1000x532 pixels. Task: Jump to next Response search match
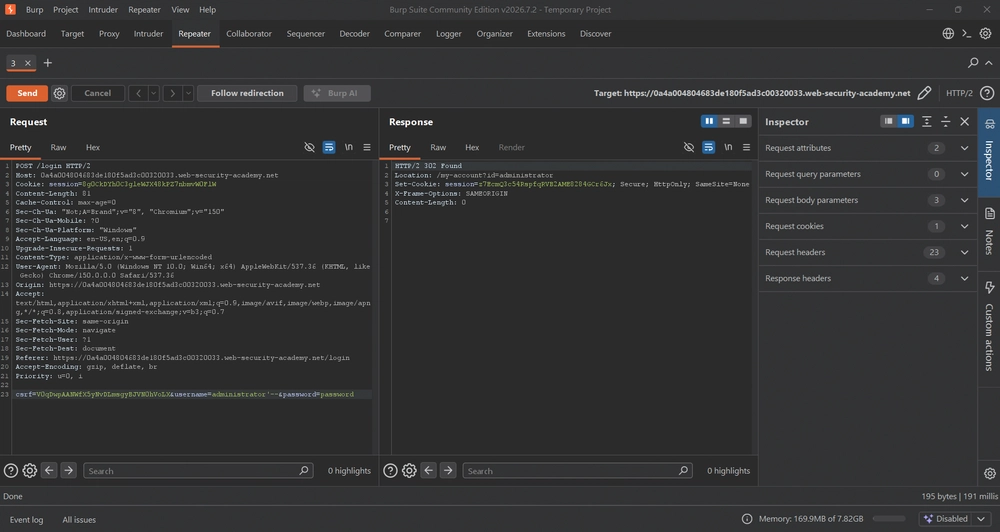click(x=448, y=471)
